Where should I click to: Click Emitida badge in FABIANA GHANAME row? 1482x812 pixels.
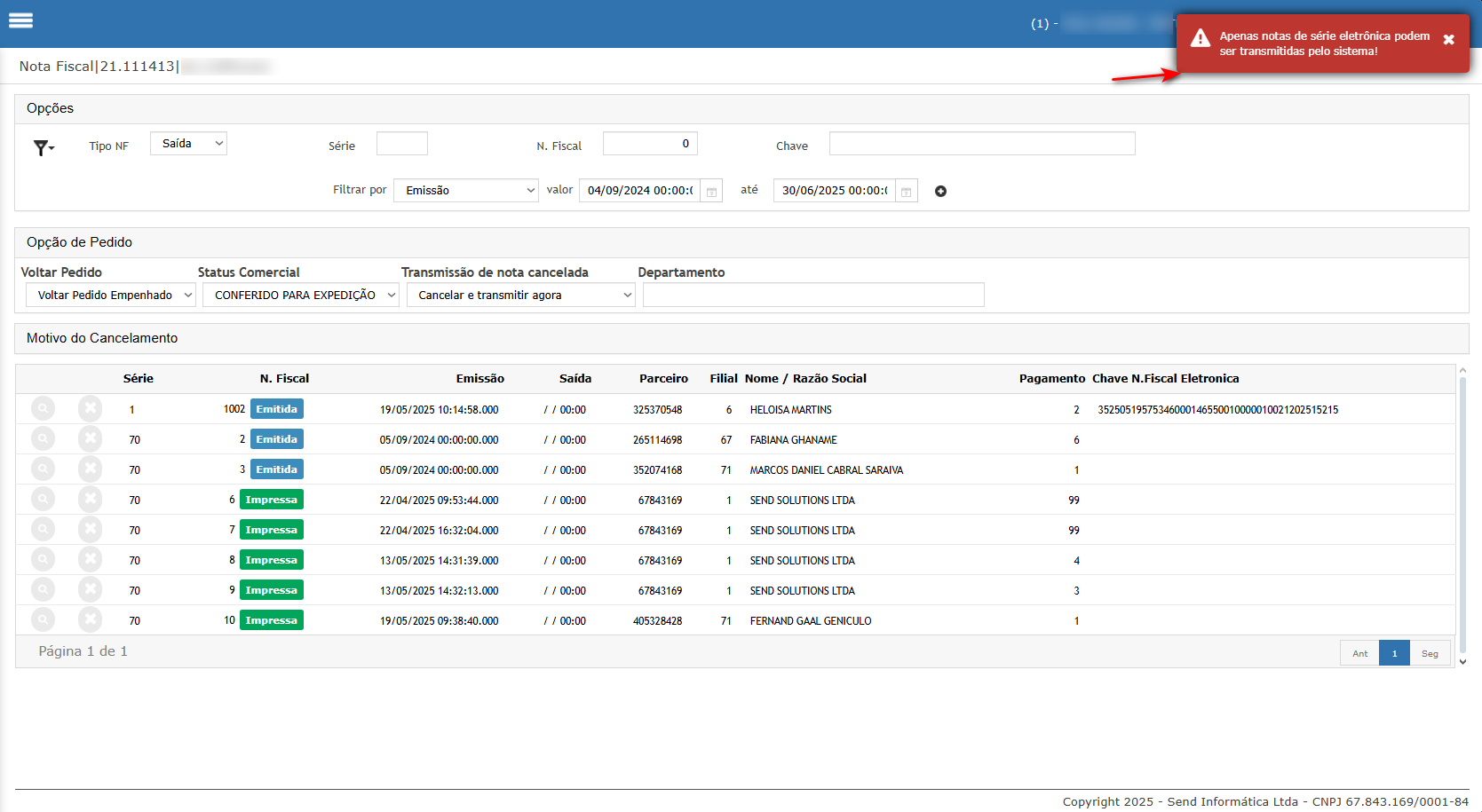pyautogui.click(x=277, y=439)
